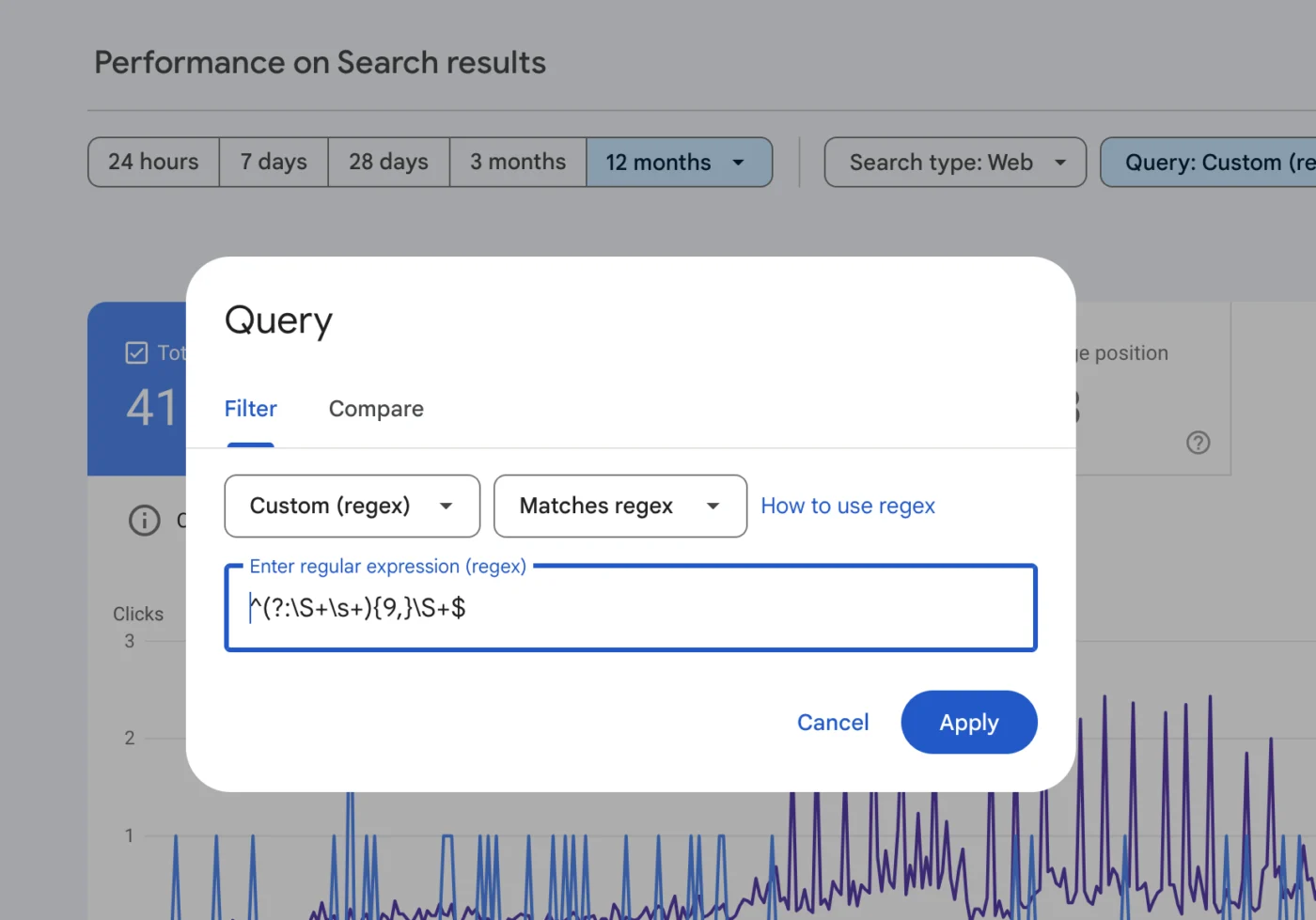Click the help icon on position card
1316x920 pixels.
[x=1198, y=443]
